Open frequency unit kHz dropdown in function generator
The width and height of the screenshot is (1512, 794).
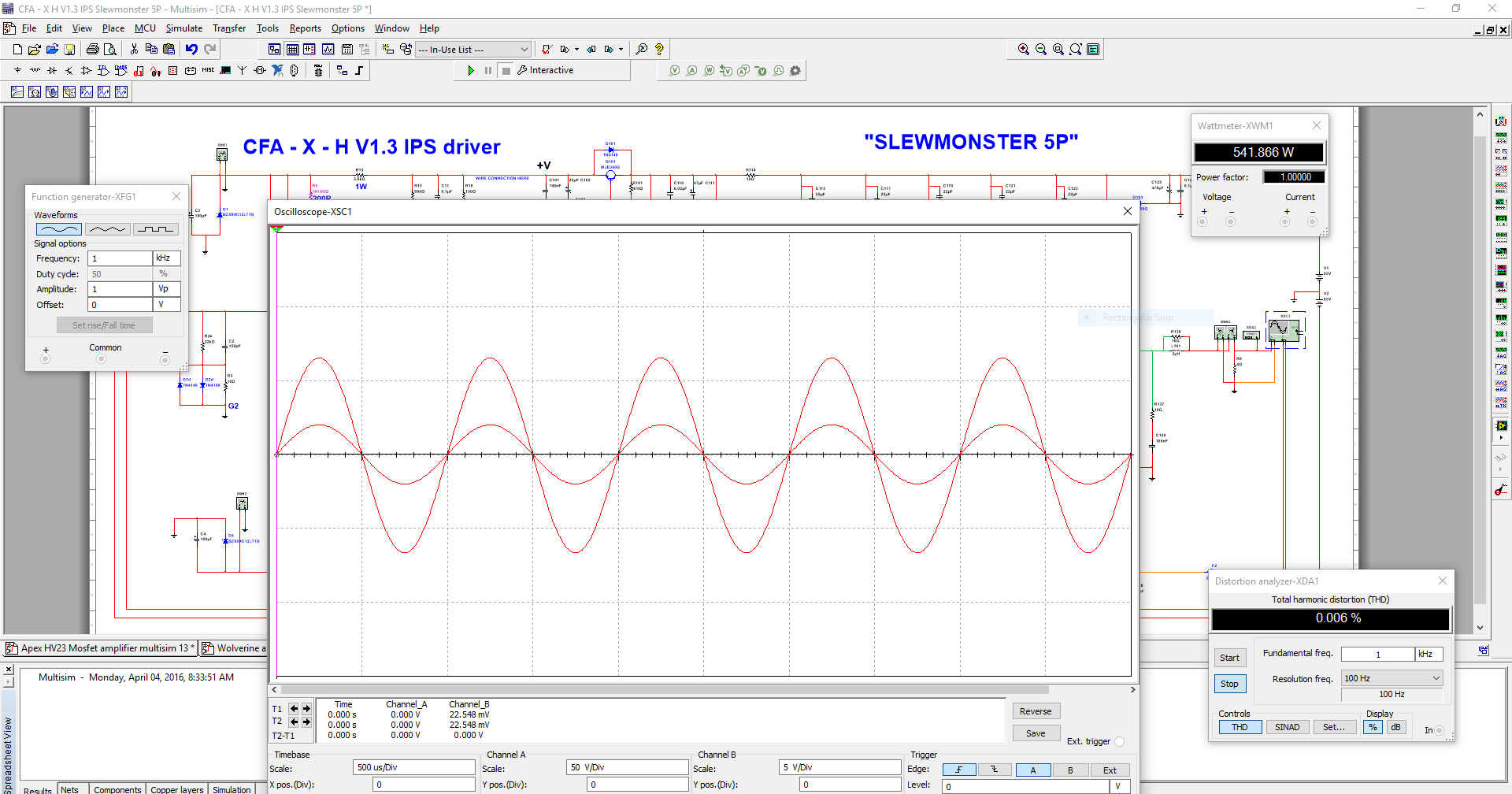(x=167, y=258)
